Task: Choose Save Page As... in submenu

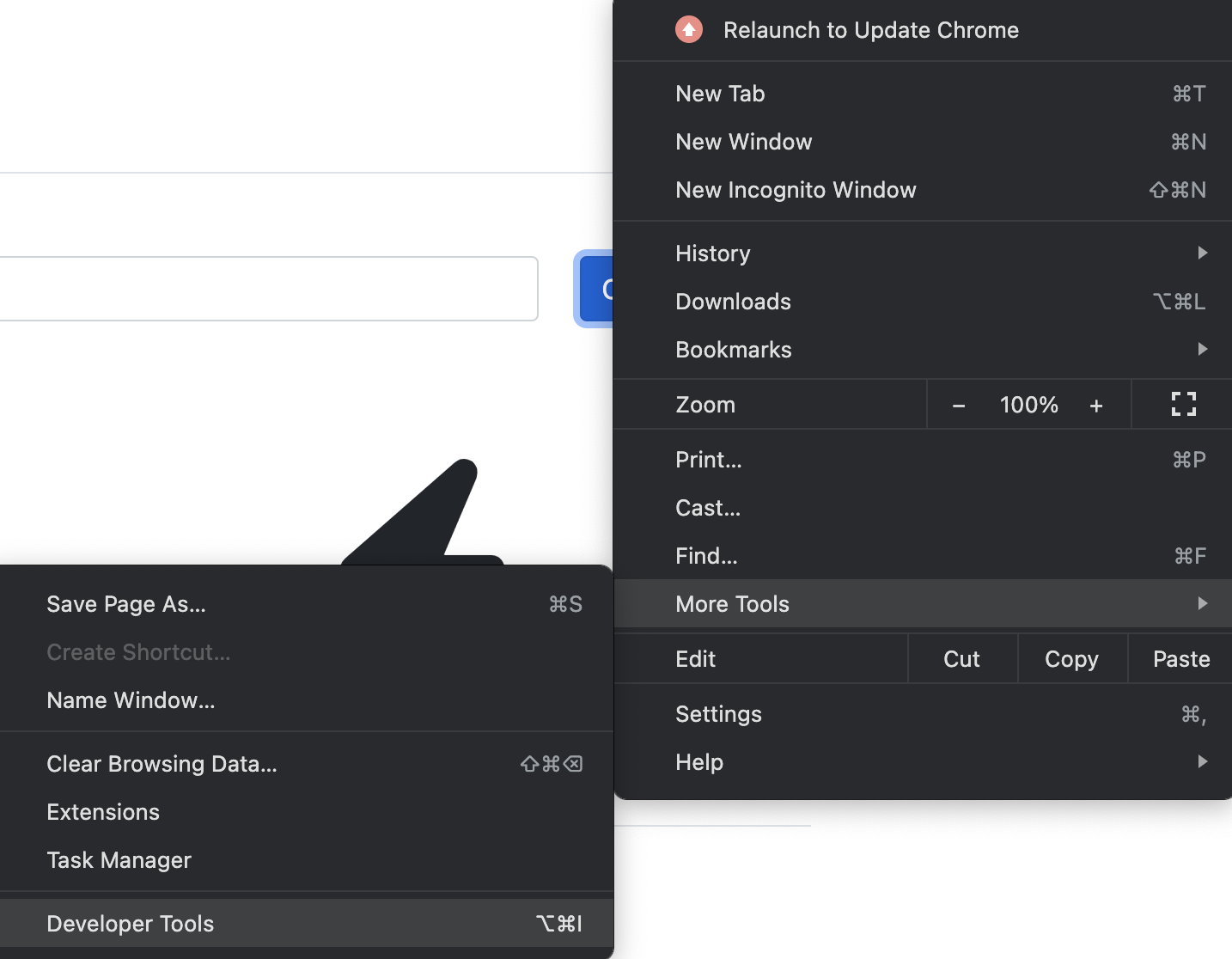Action: [307, 604]
